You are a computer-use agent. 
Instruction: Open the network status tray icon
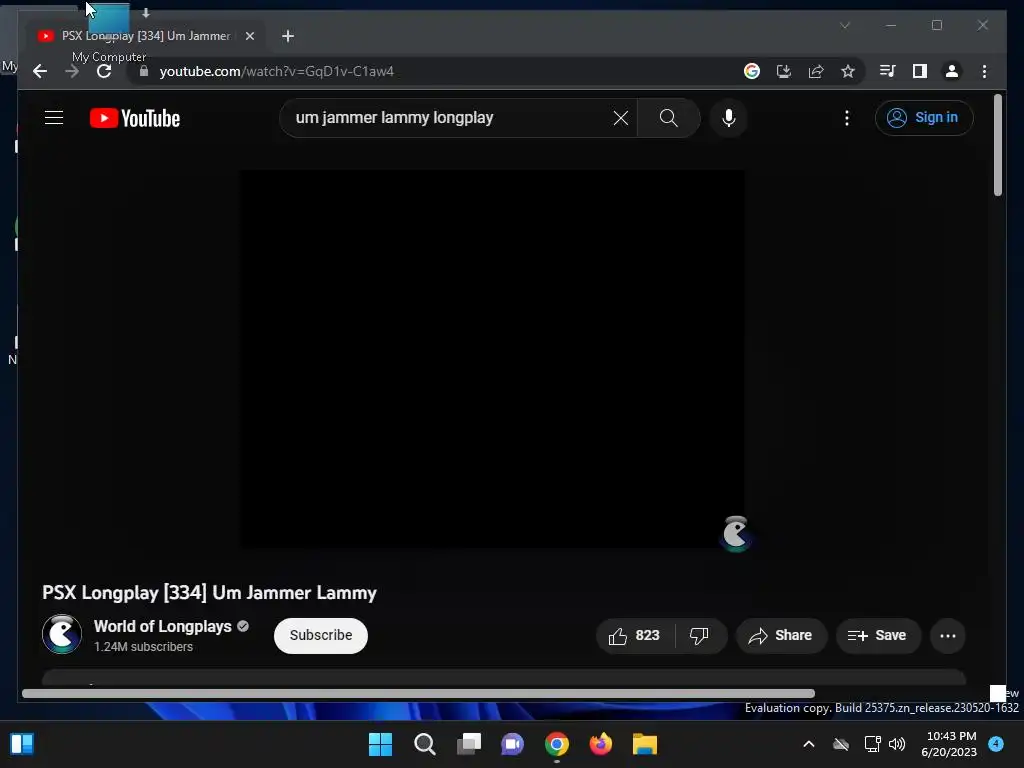[x=872, y=744]
